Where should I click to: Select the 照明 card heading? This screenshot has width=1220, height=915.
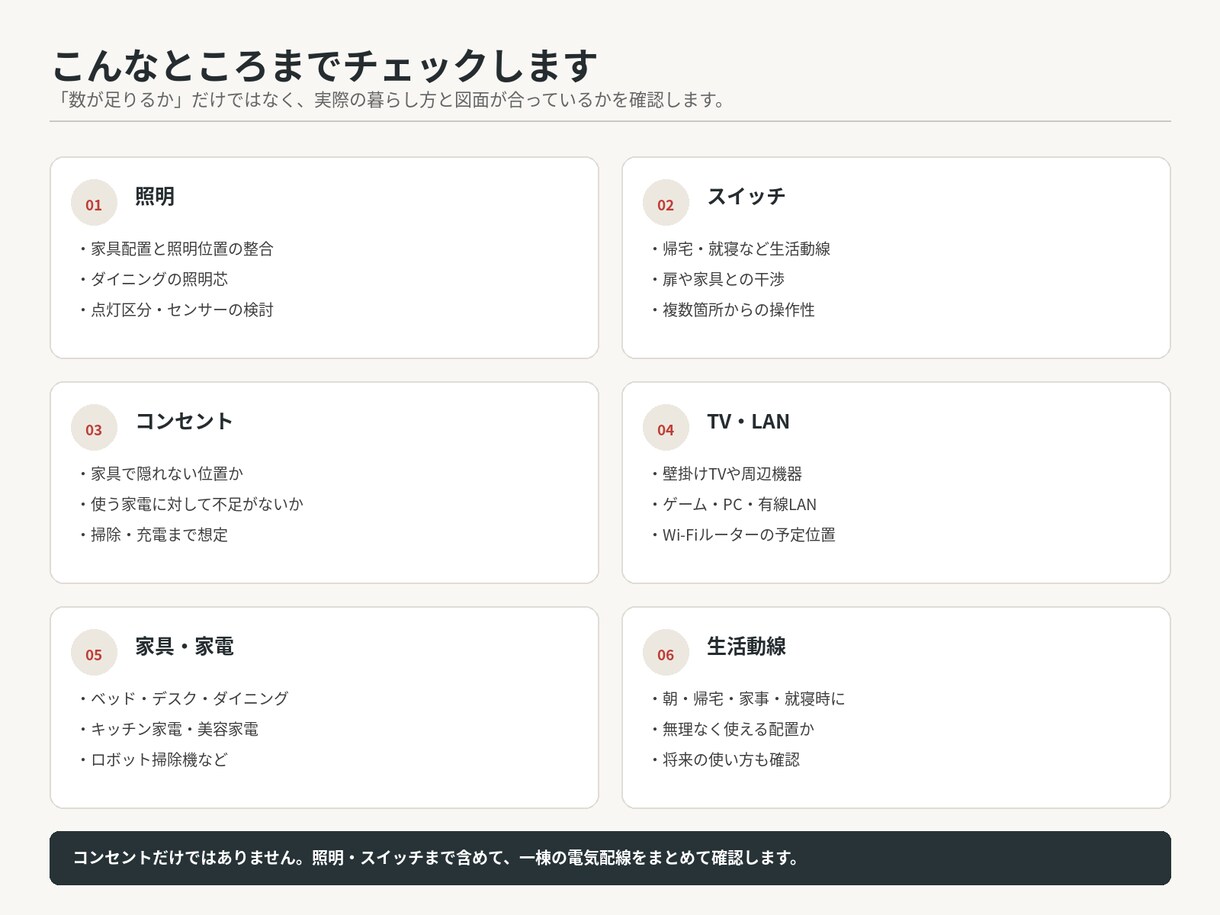[x=155, y=196]
